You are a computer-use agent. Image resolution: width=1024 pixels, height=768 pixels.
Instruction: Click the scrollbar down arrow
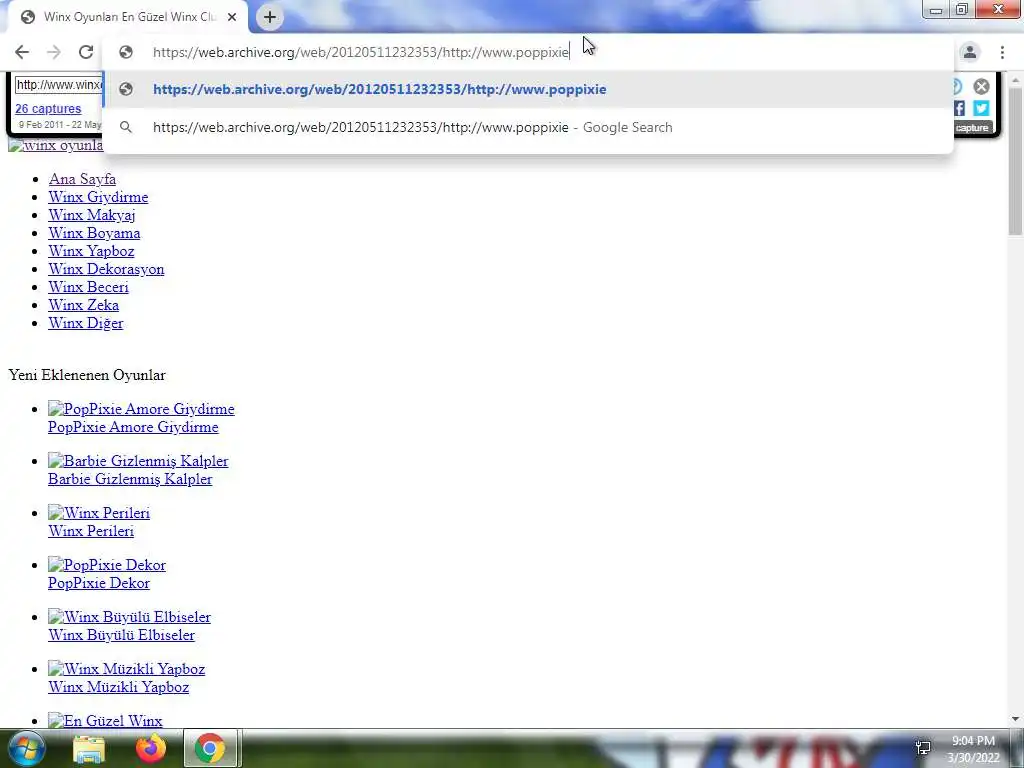[x=1016, y=719]
